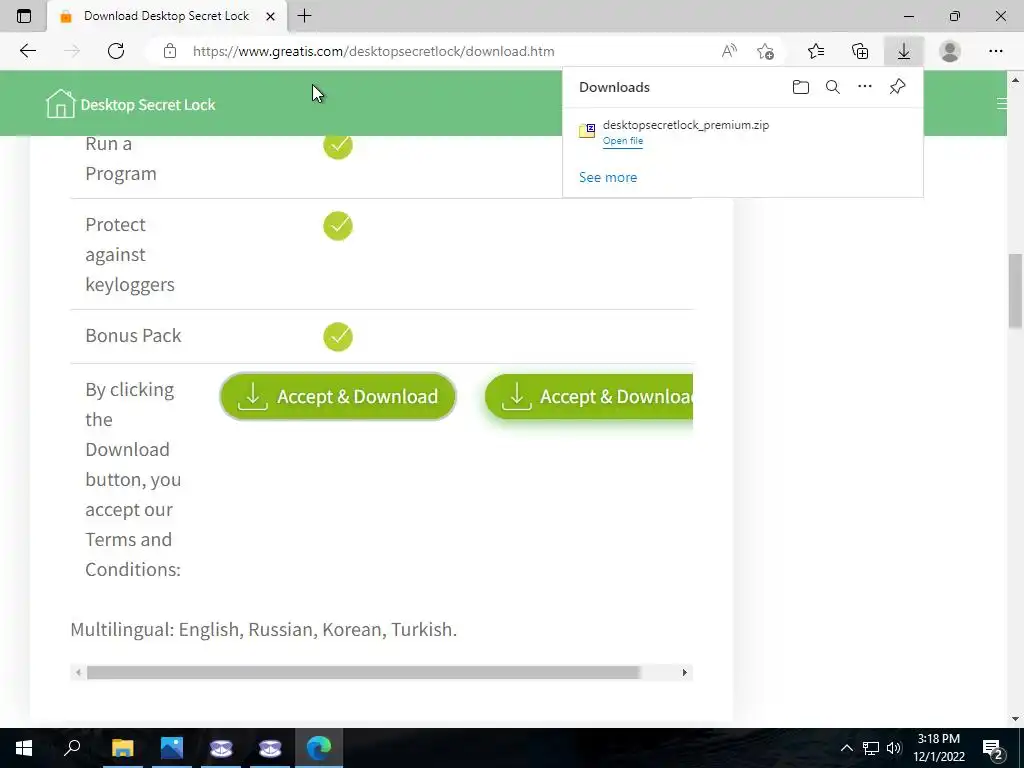This screenshot has width=1024, height=768.
Task: Open taskbar search magnifier
Action: (72, 748)
